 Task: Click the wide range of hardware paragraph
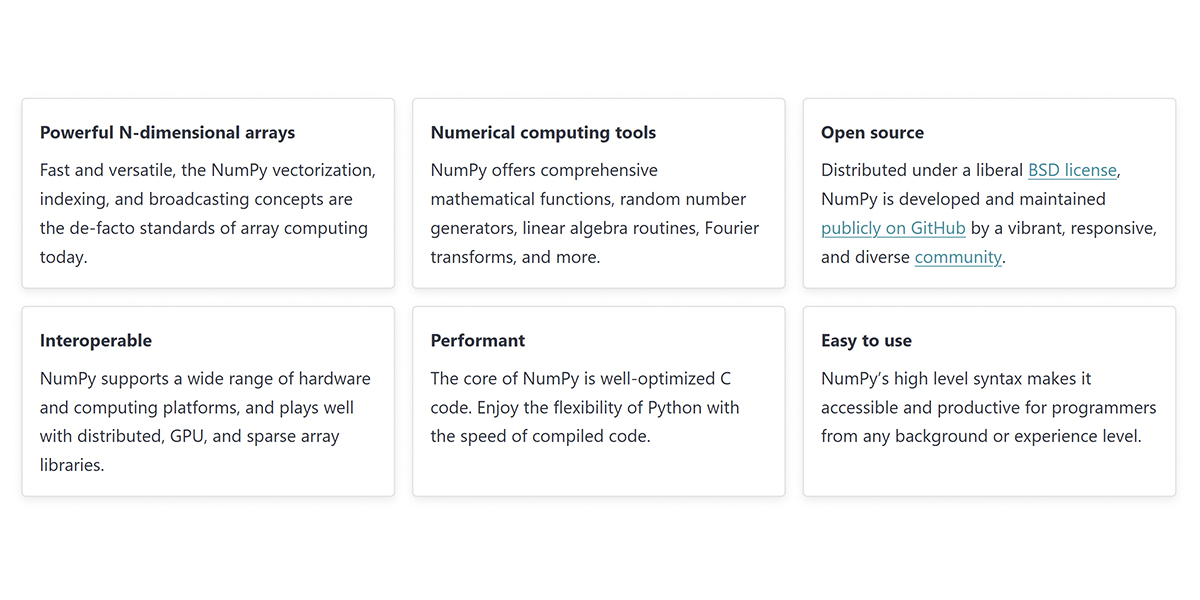coord(205,422)
